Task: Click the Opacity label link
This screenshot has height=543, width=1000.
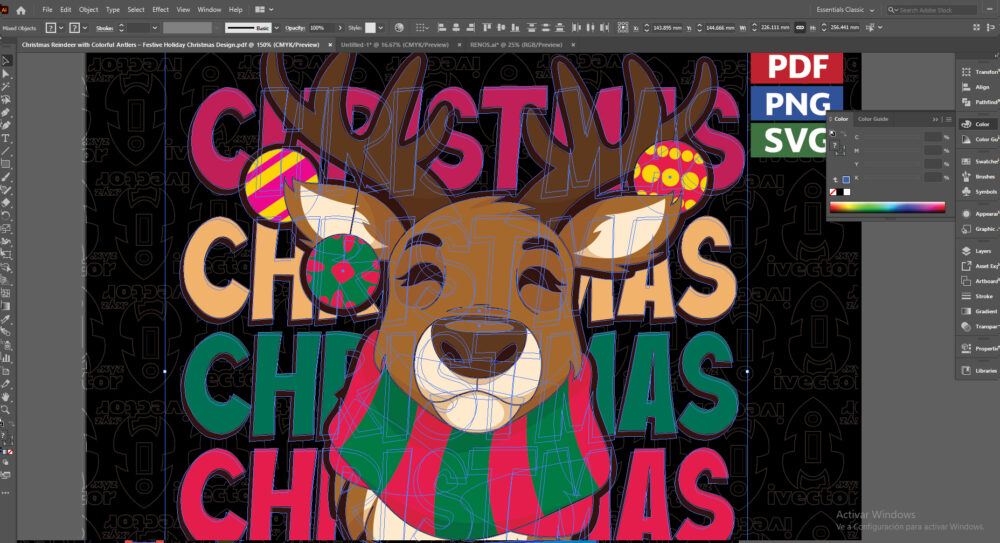Action: [x=295, y=28]
